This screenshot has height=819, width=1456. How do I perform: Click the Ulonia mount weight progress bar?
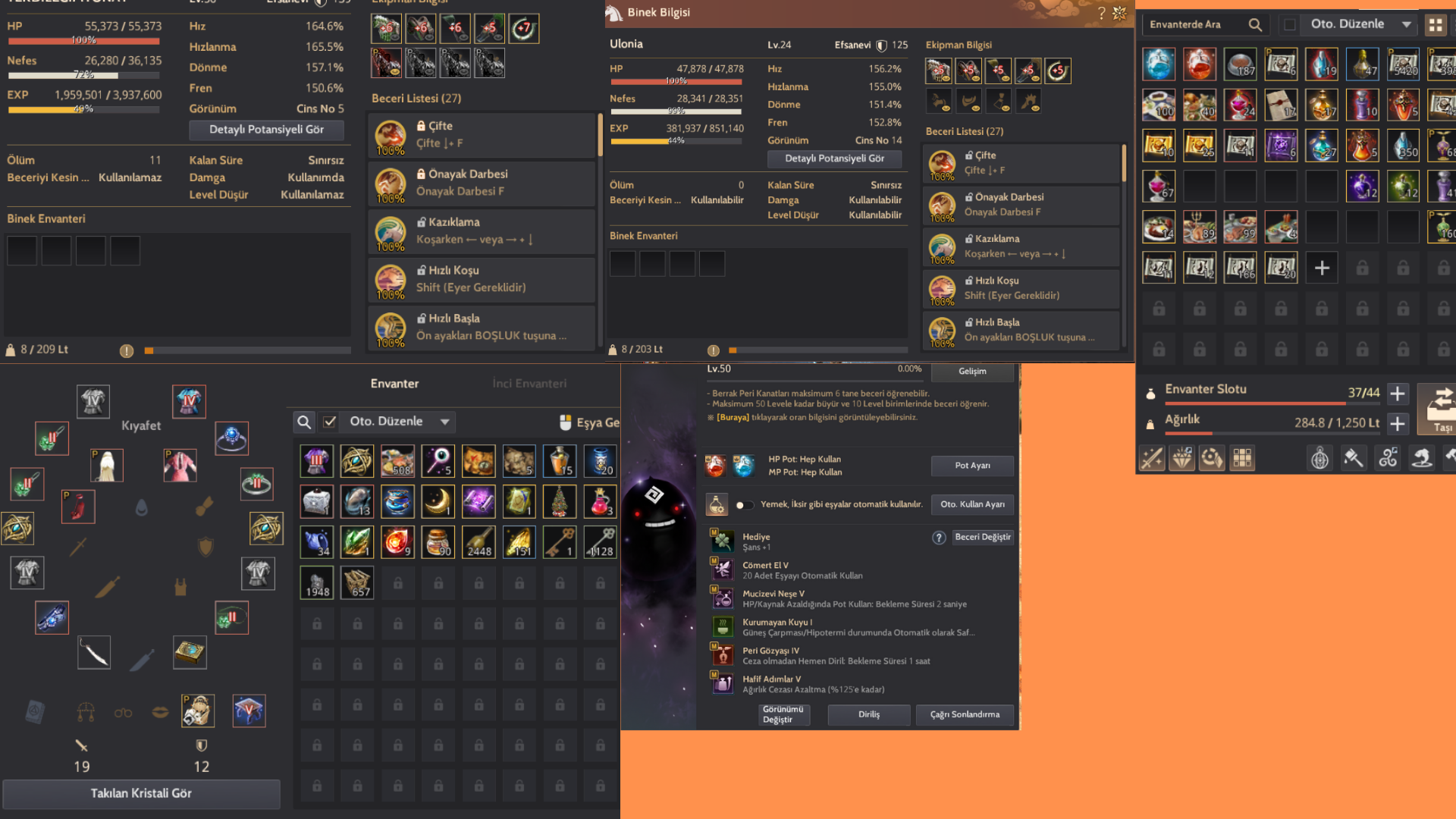click(818, 350)
